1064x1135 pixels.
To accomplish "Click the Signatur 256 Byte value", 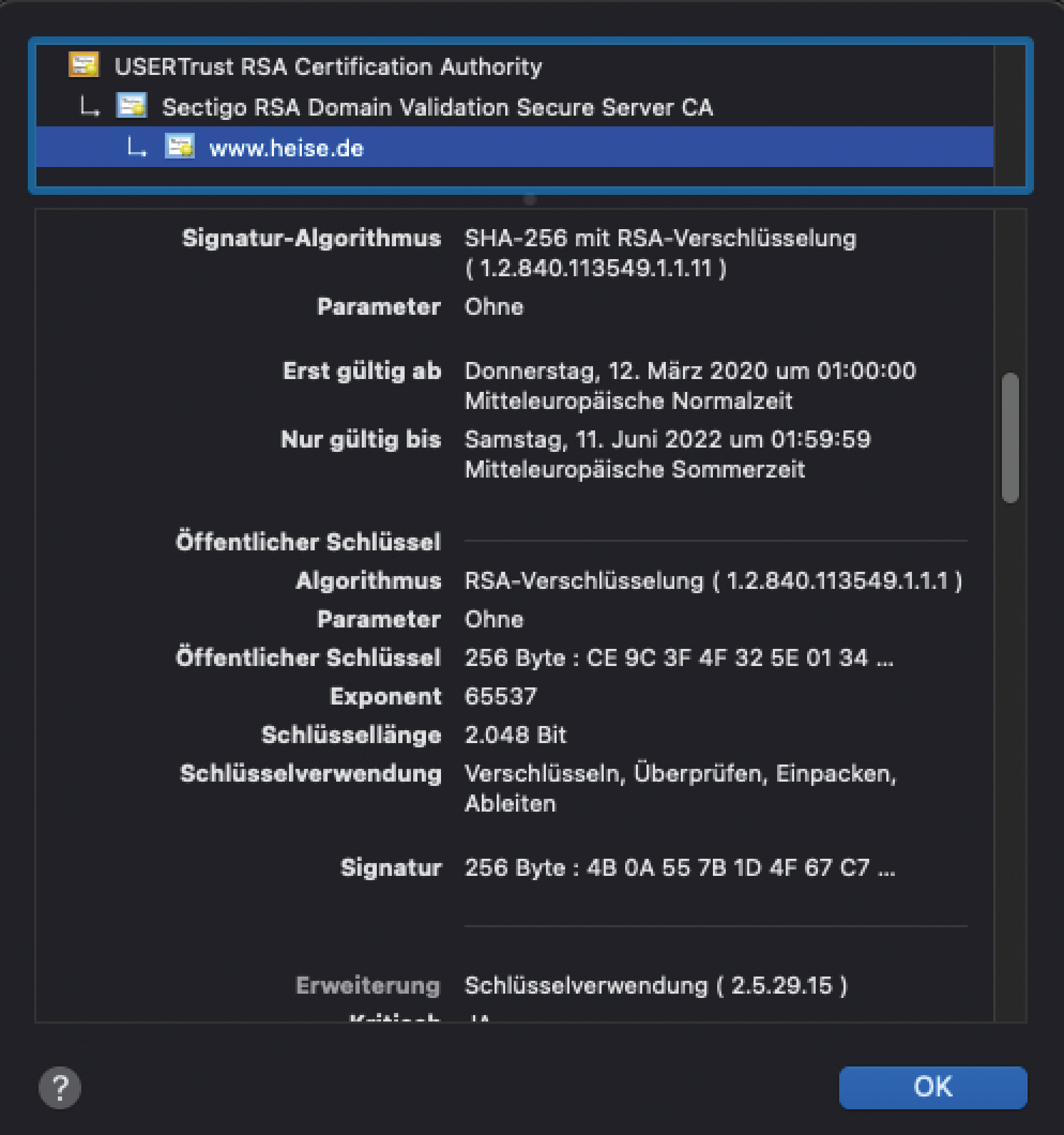I will click(x=679, y=867).
